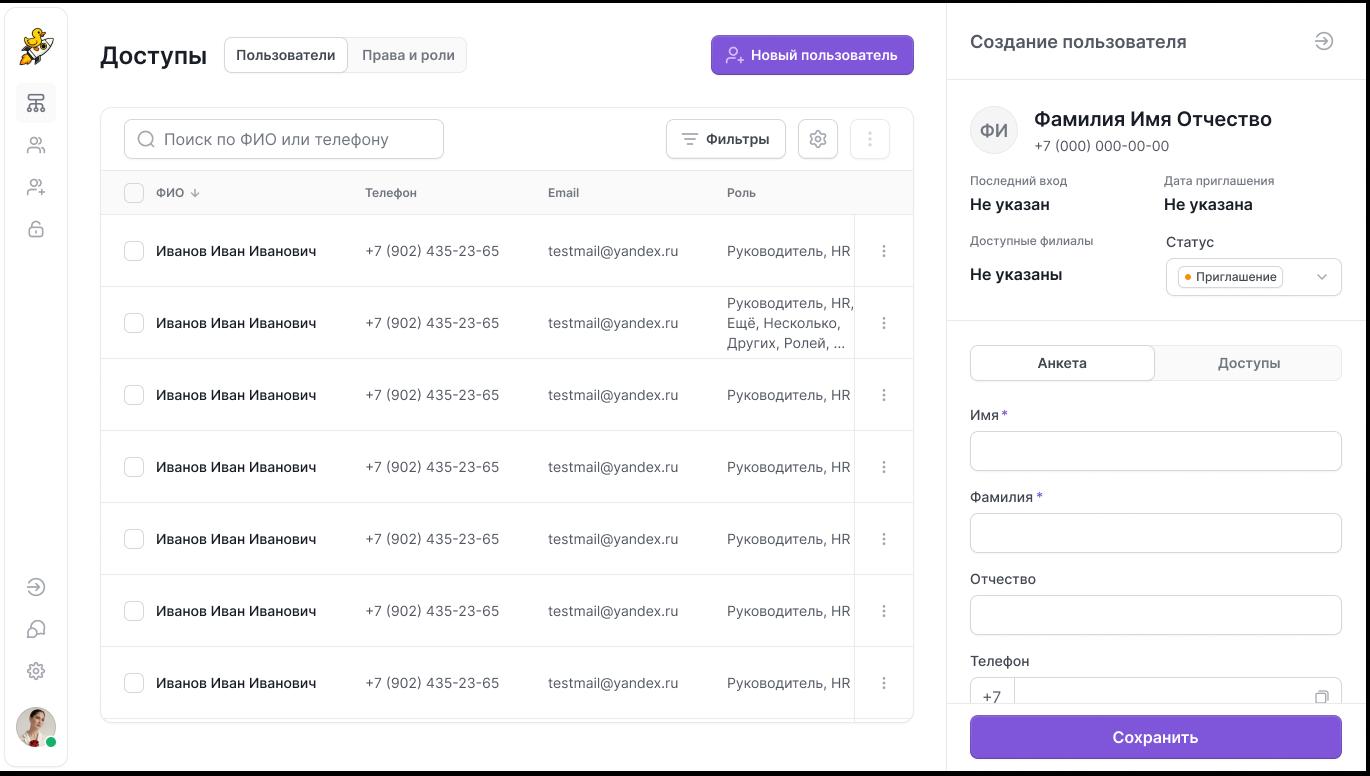
Task: Click the Телефон column header
Action: coord(391,193)
